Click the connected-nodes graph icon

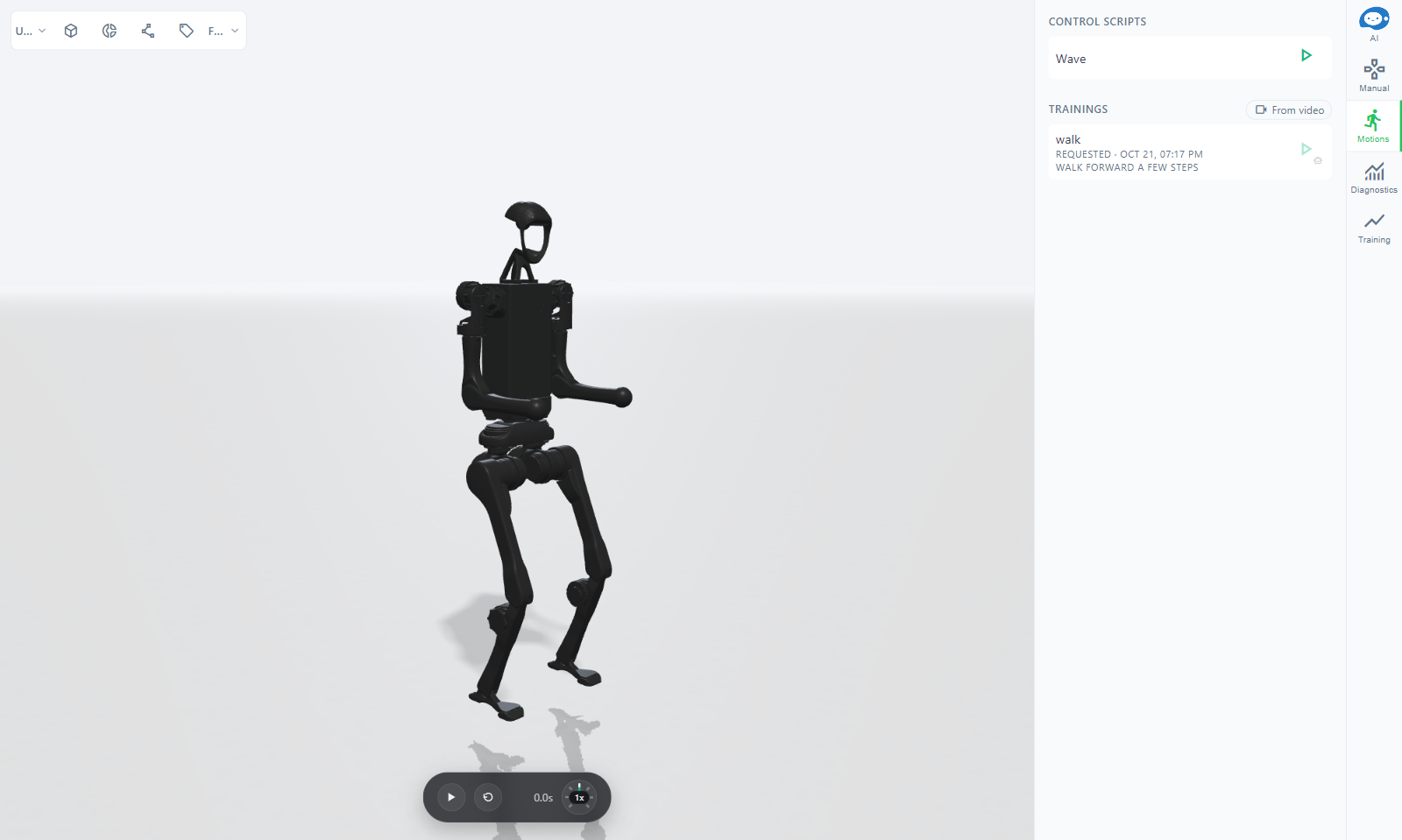(x=148, y=31)
